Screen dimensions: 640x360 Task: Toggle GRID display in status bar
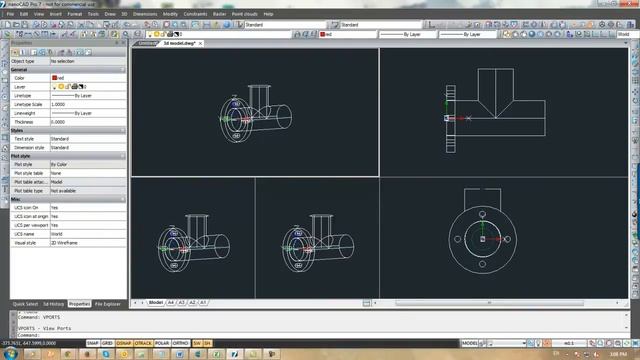[x=107, y=343]
